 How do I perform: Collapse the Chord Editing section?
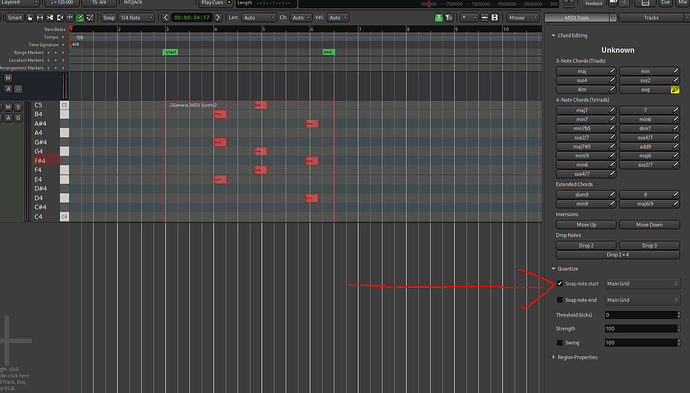pos(554,36)
